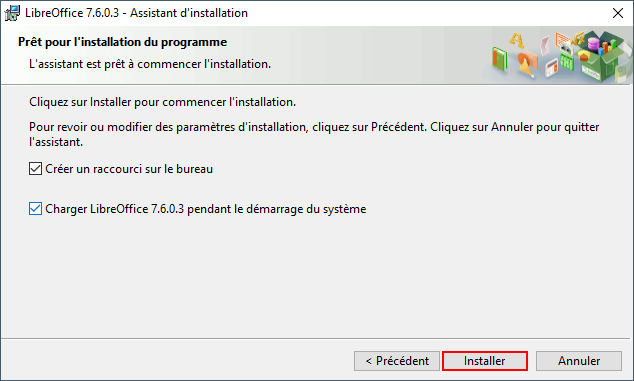Screen dimensions: 634x381
Task: Click the orange shapes and yellow triangle icon
Action: pos(528,64)
